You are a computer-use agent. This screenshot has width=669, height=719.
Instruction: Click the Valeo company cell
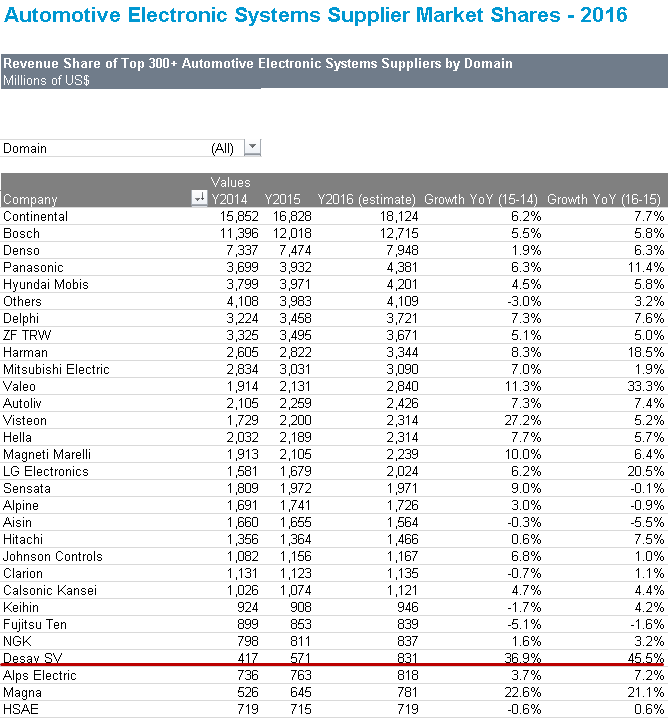click(19, 386)
